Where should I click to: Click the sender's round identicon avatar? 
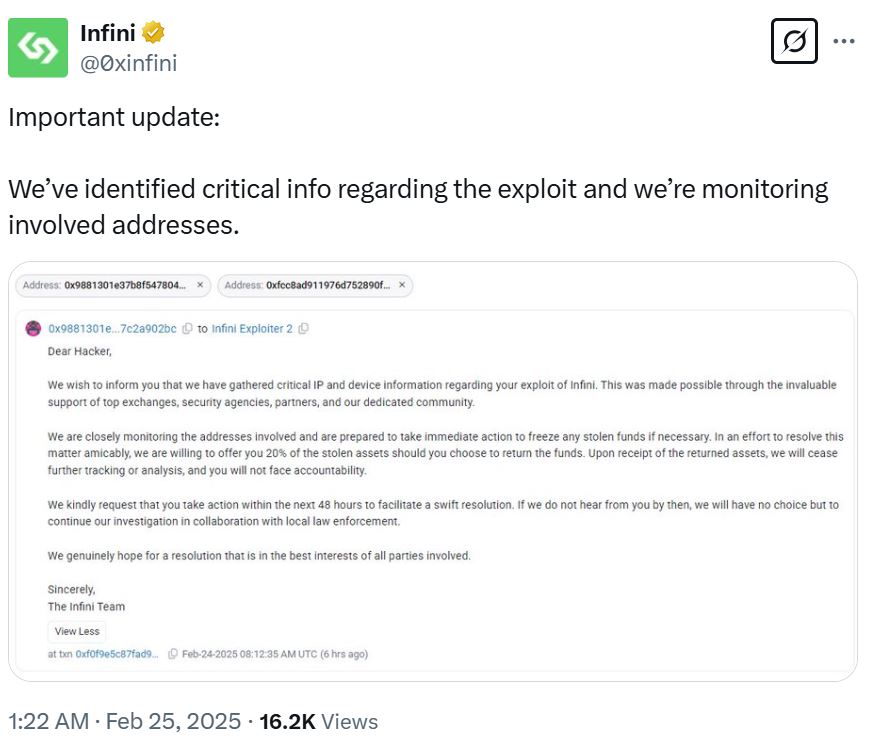point(33,329)
